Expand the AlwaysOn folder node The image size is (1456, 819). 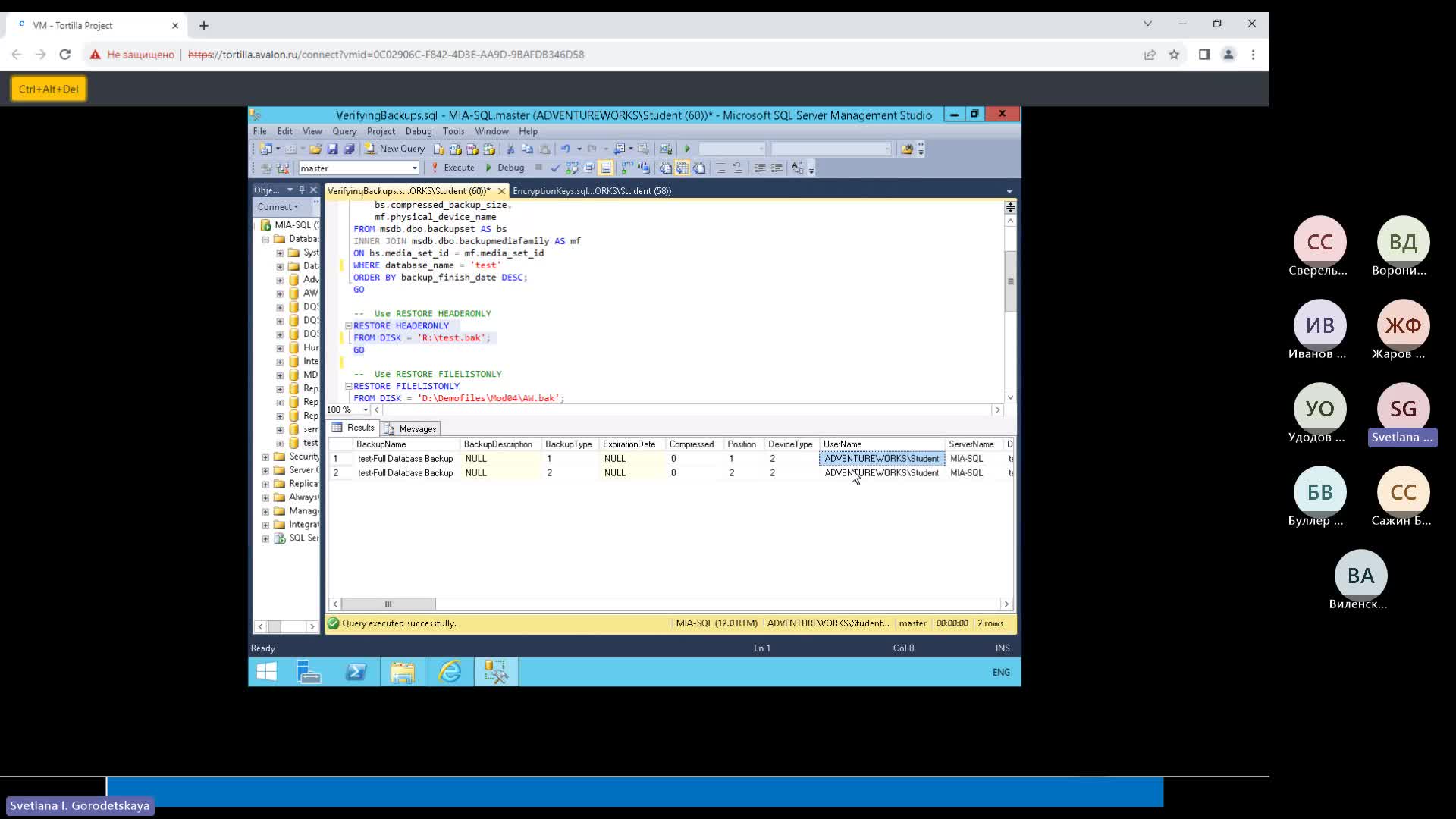265,497
